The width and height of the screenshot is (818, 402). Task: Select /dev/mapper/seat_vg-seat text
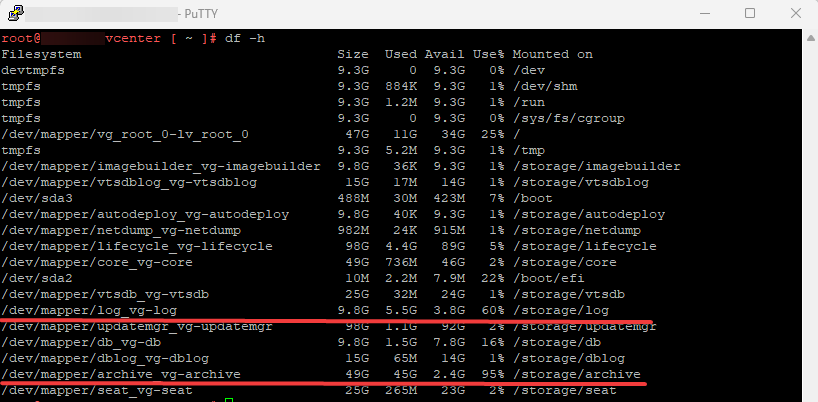pos(97,391)
